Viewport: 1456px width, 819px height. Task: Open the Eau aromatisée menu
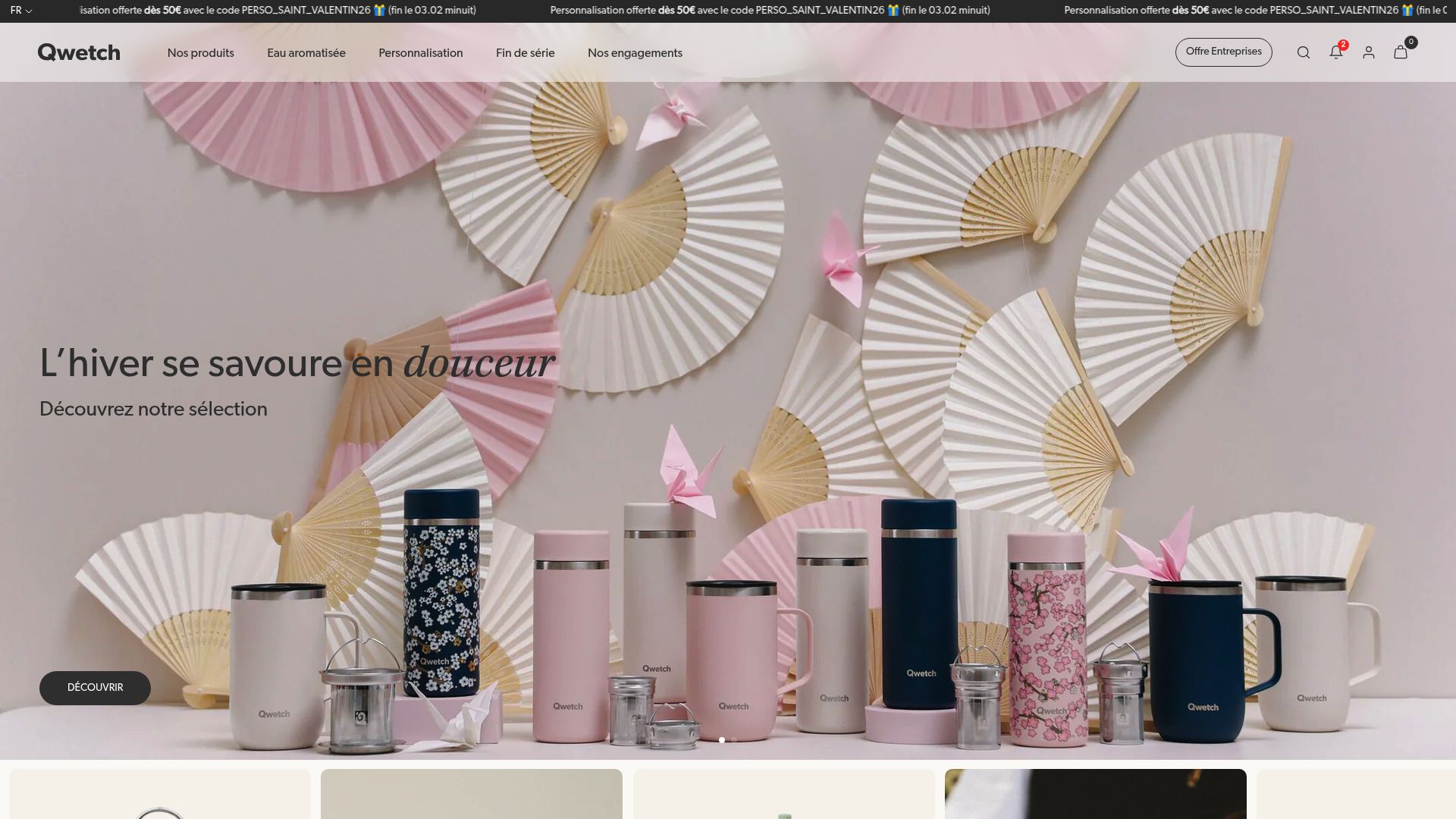tap(306, 53)
